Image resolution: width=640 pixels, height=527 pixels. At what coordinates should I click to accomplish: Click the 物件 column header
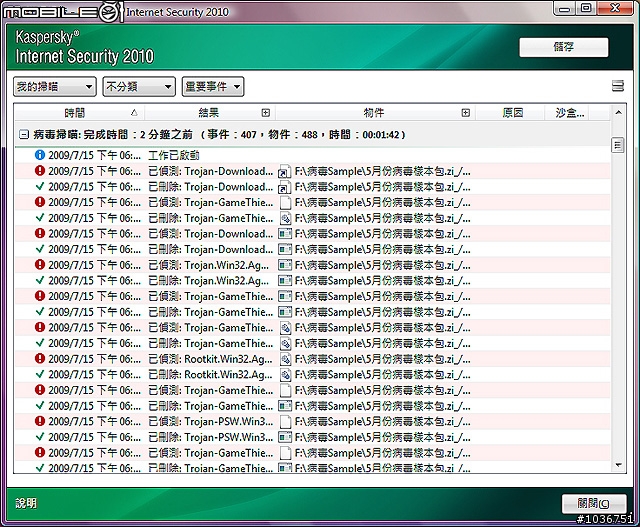[x=376, y=113]
